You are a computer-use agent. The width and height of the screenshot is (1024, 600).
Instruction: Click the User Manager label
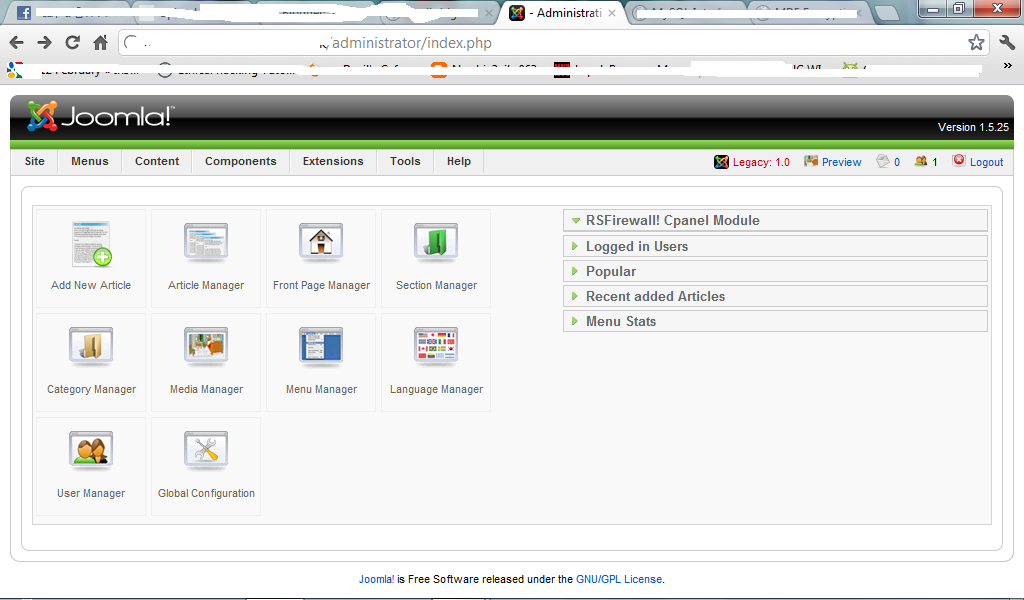(91, 494)
